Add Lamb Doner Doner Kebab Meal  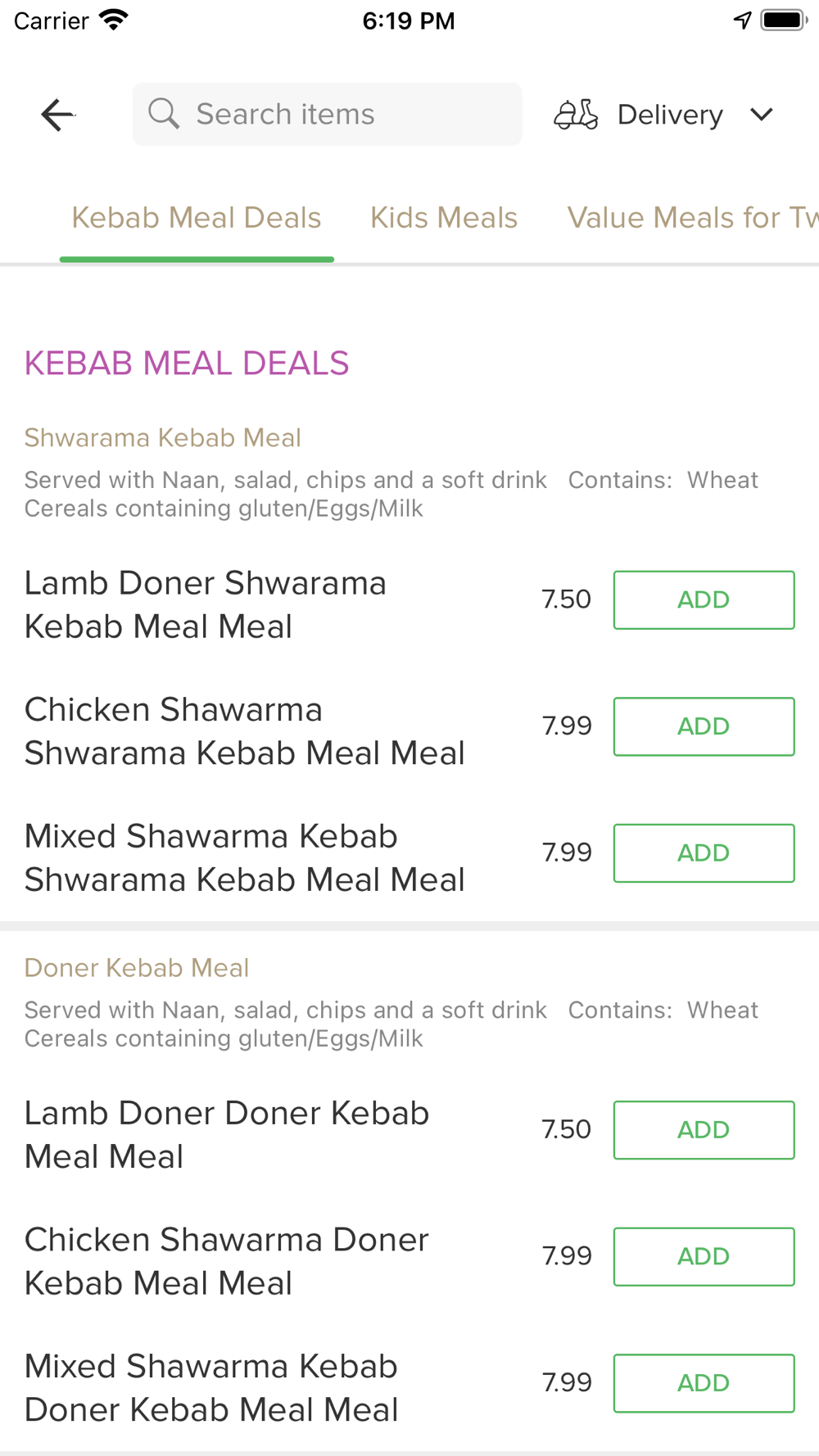click(x=704, y=1130)
